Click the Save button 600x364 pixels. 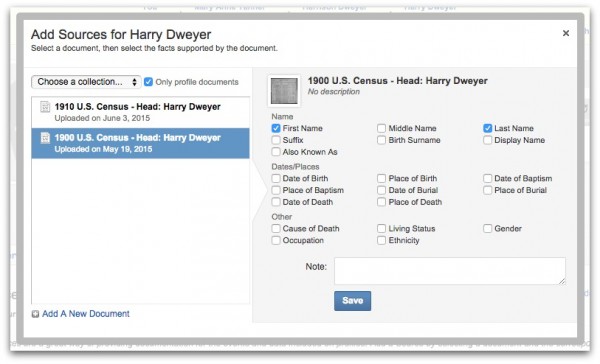point(352,301)
